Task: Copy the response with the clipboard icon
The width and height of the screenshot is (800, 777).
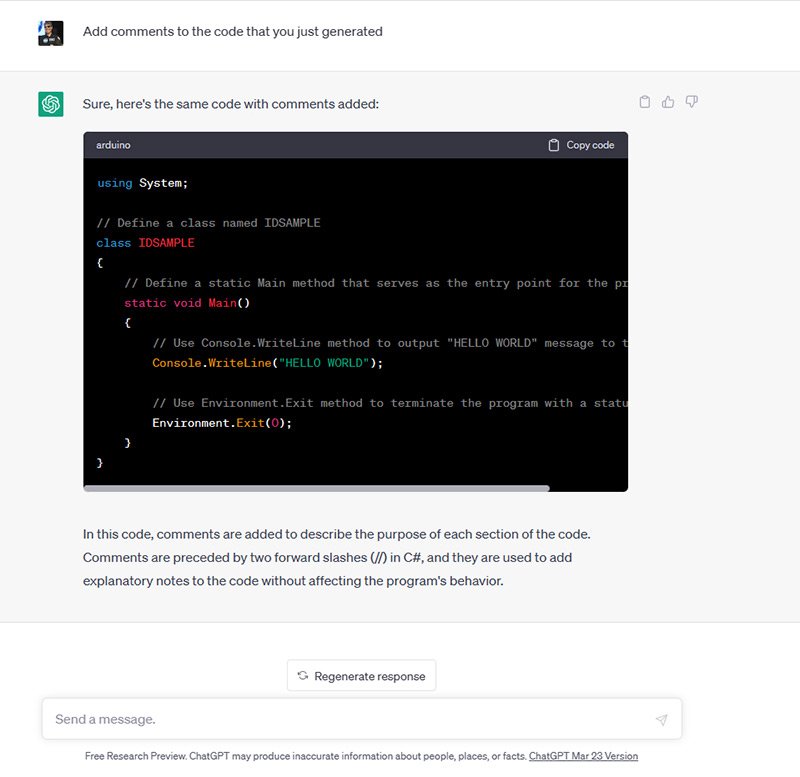Action: pos(645,102)
